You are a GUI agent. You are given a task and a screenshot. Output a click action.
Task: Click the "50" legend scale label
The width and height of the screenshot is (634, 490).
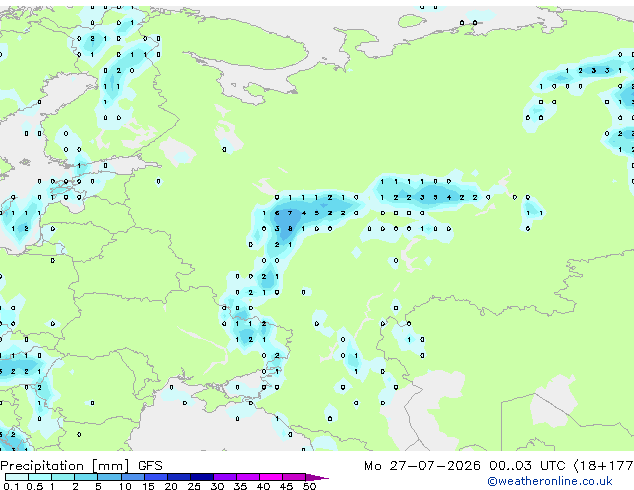click(309, 486)
